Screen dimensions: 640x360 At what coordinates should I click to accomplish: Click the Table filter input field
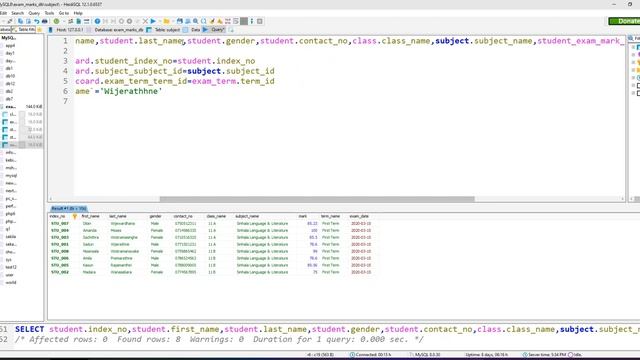(24, 30)
